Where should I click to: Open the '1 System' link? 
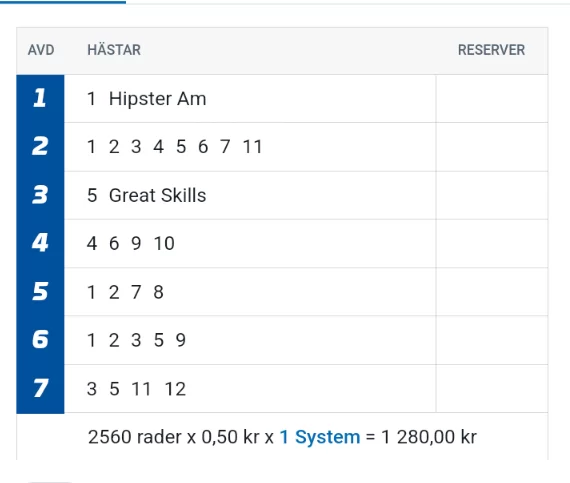coord(320,436)
